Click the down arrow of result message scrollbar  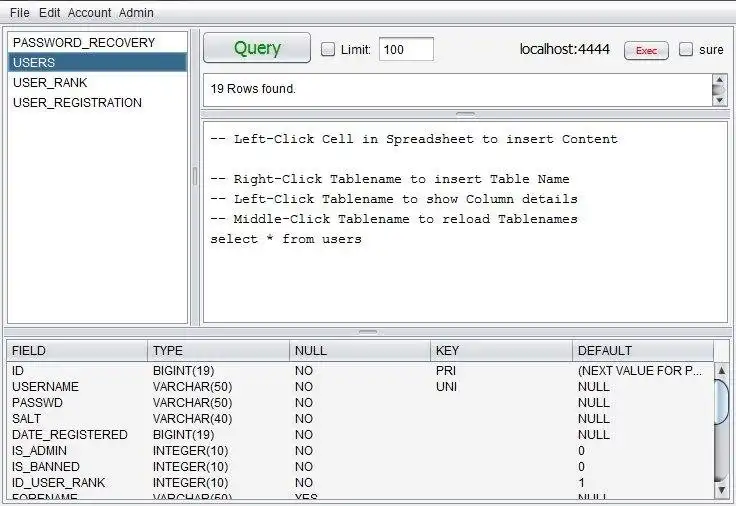click(719, 100)
